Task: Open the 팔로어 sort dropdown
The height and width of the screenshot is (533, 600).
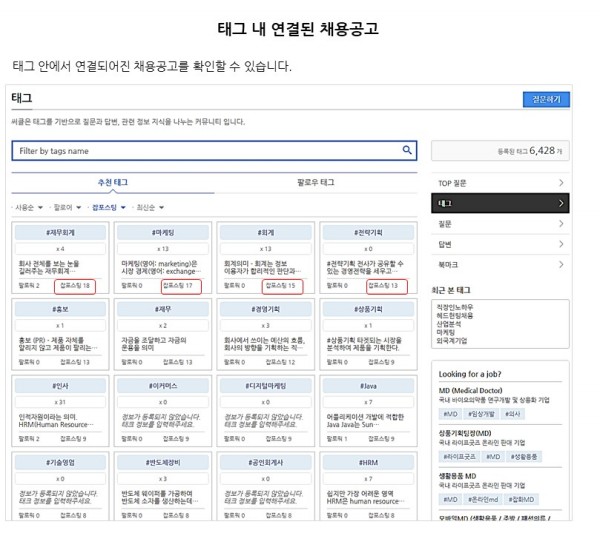Action: 67,208
